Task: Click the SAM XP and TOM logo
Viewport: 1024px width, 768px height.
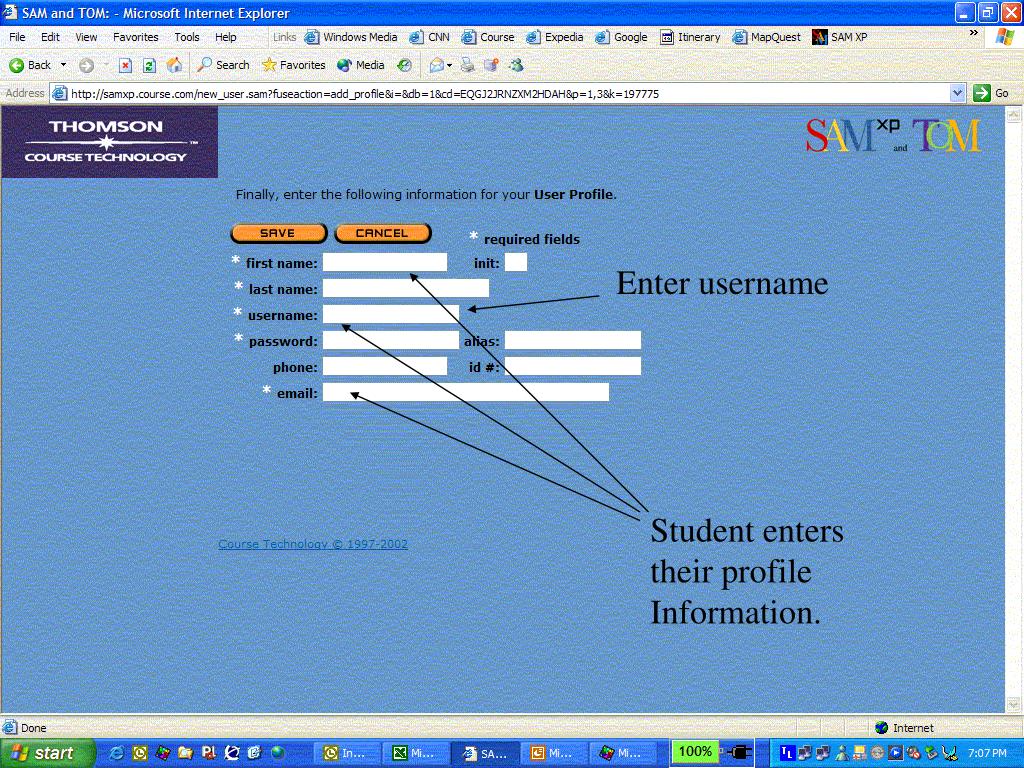Action: [x=893, y=136]
